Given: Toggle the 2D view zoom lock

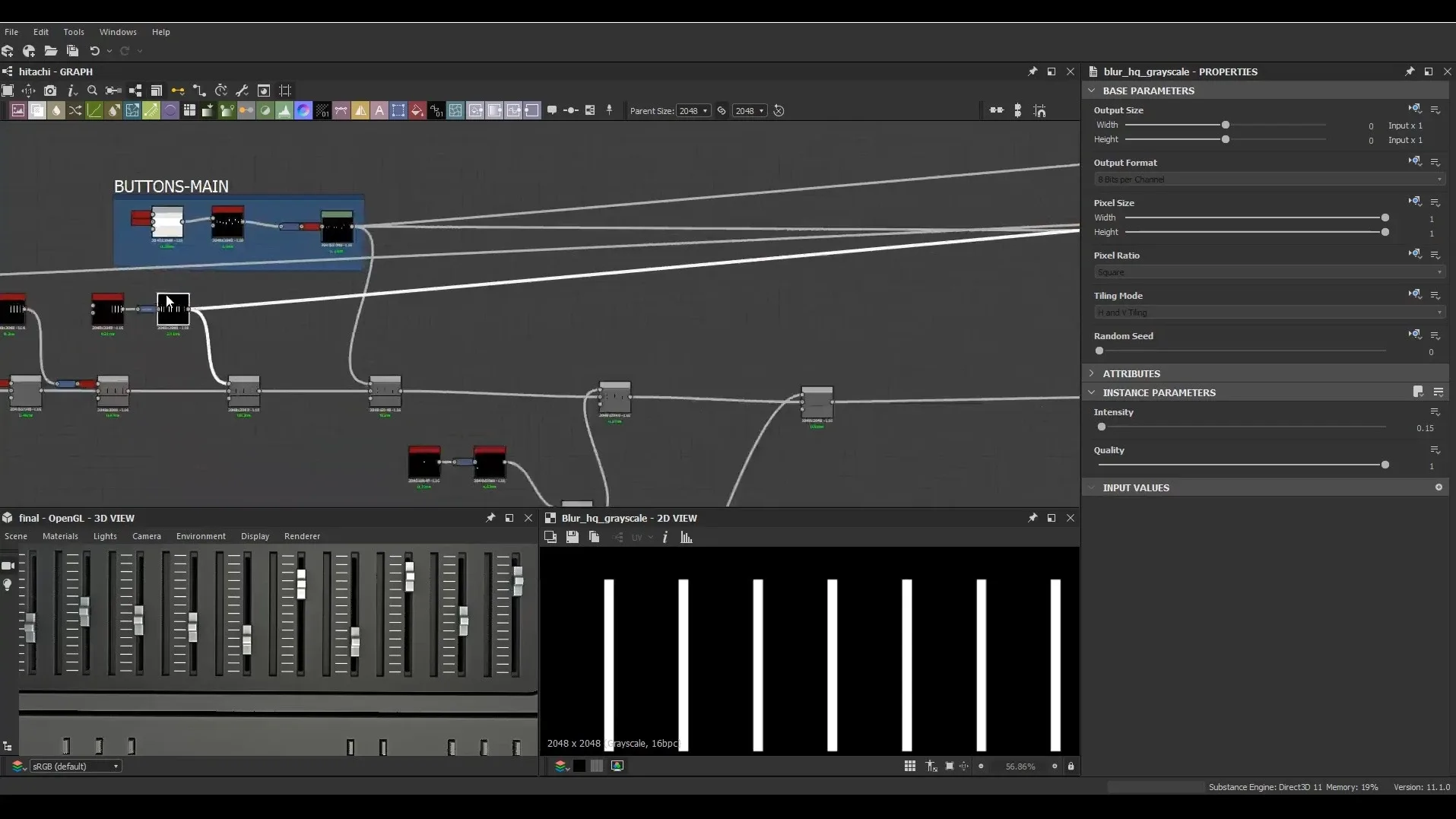Looking at the screenshot, I should 1071,767.
